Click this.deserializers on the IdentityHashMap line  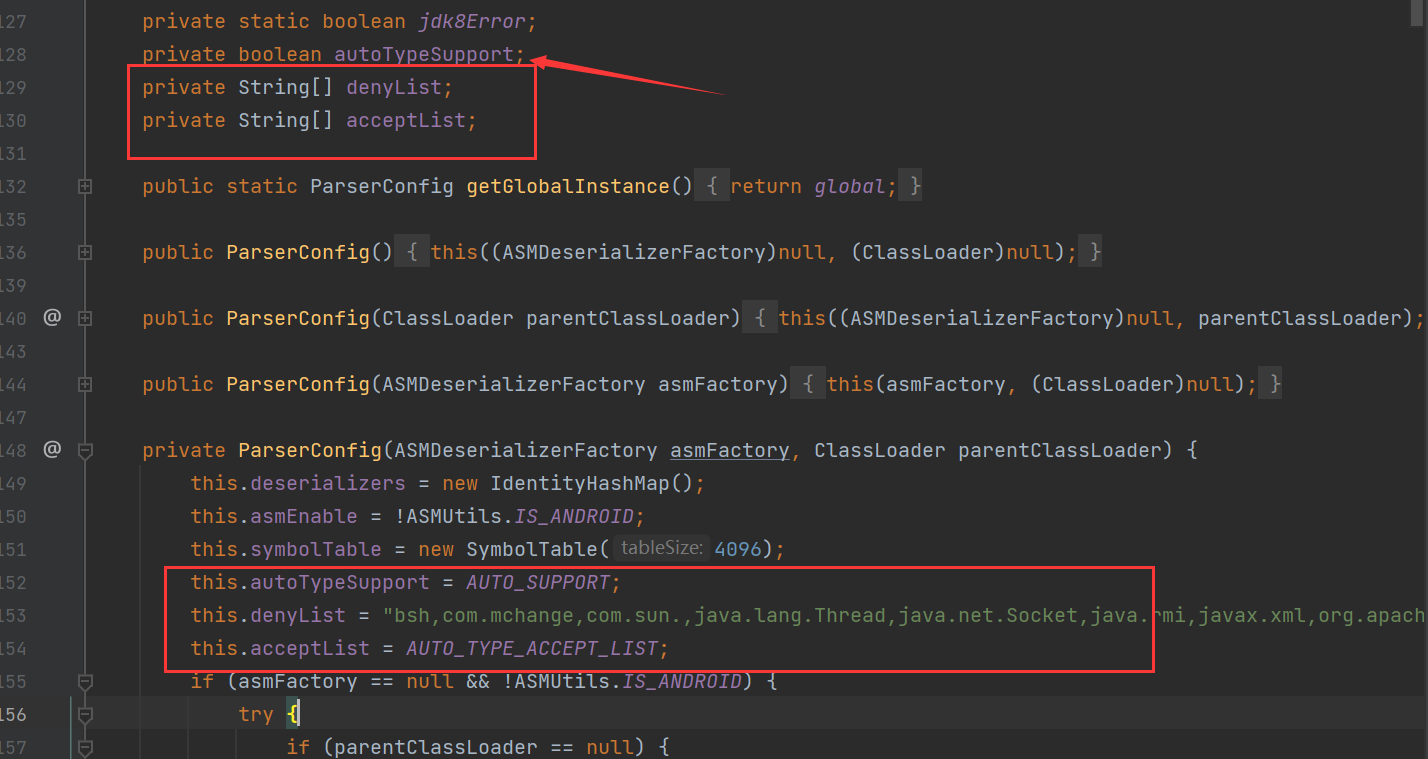click(x=298, y=483)
